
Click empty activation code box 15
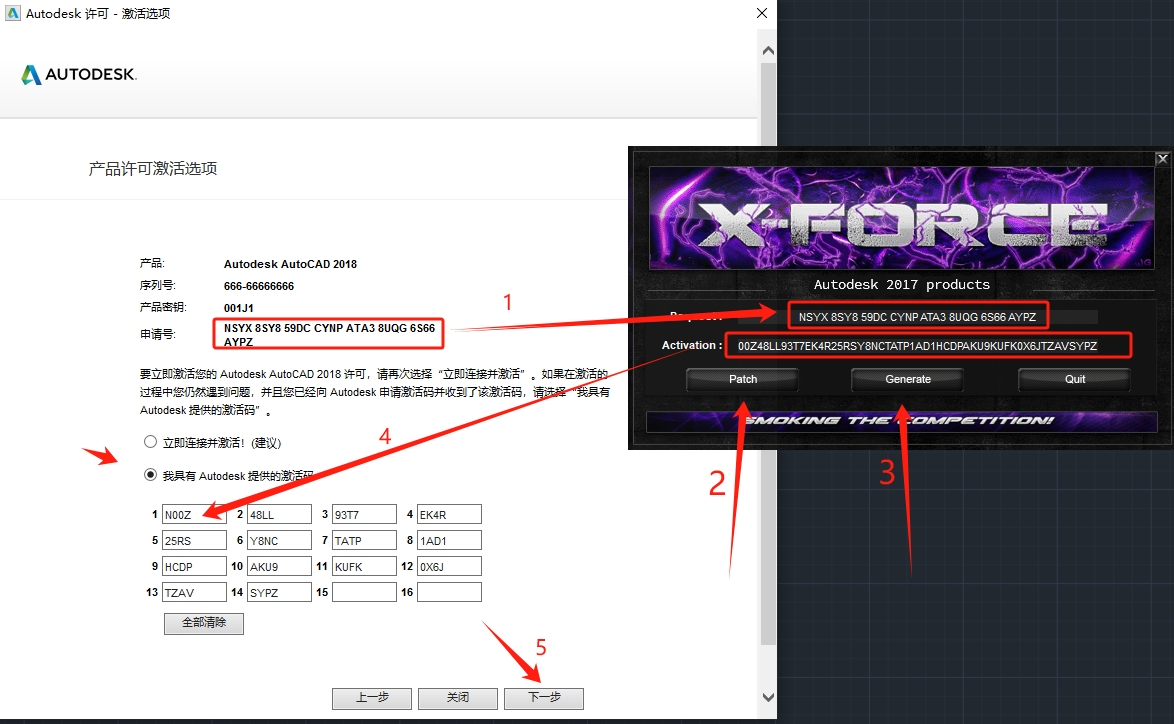(364, 591)
